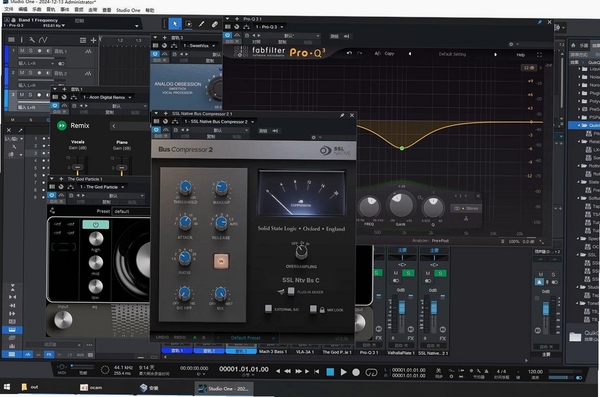Toggle loop in the transport bar
This screenshot has width=600, height=397.
[371, 372]
